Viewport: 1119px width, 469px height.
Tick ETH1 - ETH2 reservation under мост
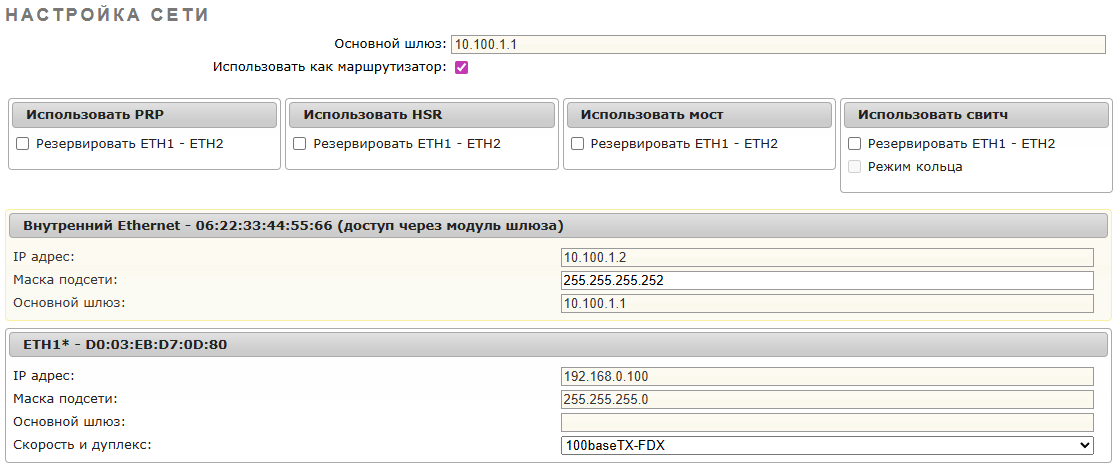(577, 144)
